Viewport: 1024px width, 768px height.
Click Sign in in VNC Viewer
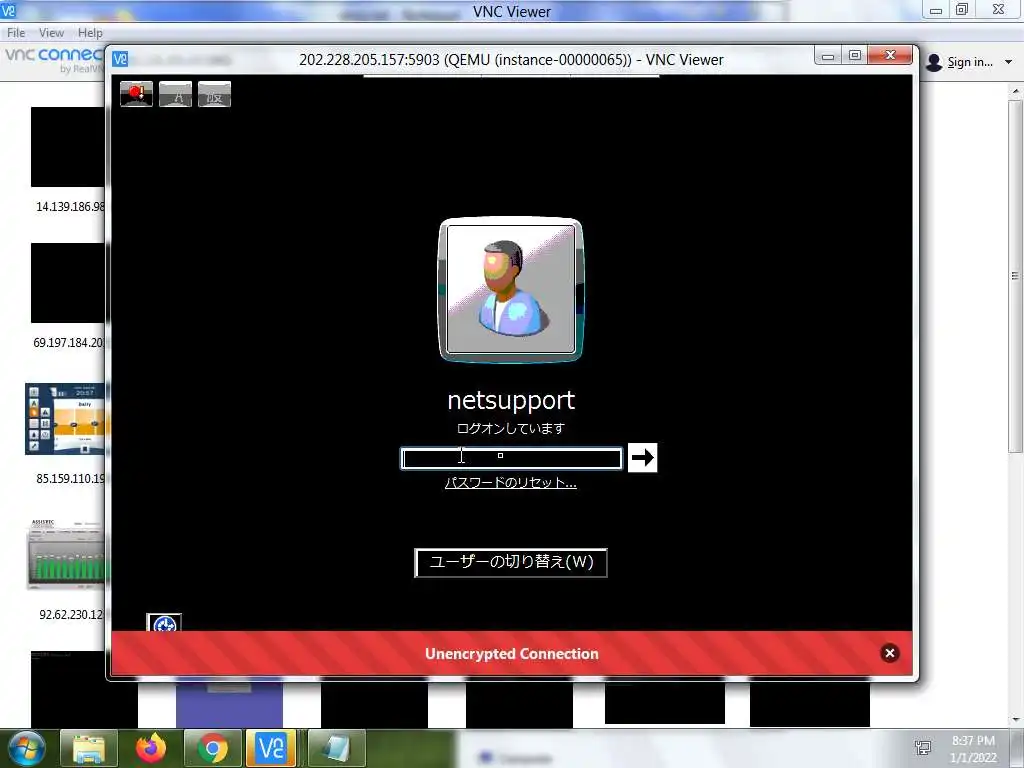970,62
